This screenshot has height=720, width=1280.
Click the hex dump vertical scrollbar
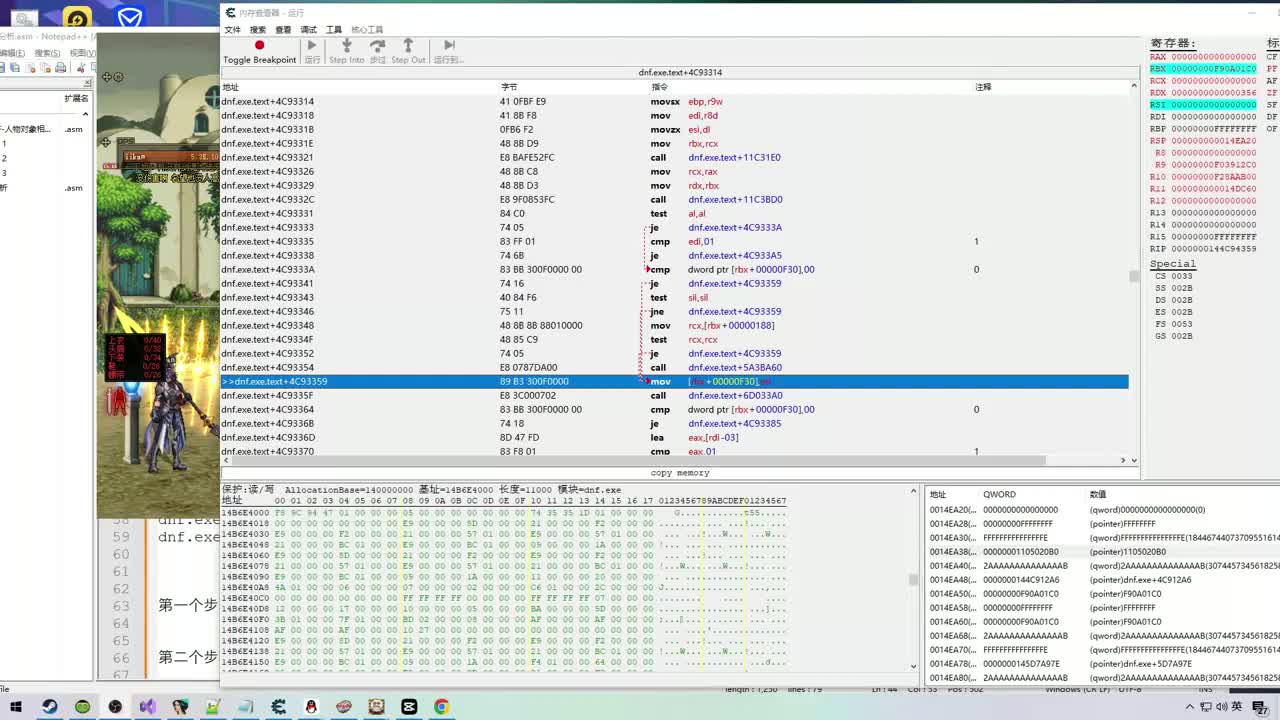click(x=913, y=579)
